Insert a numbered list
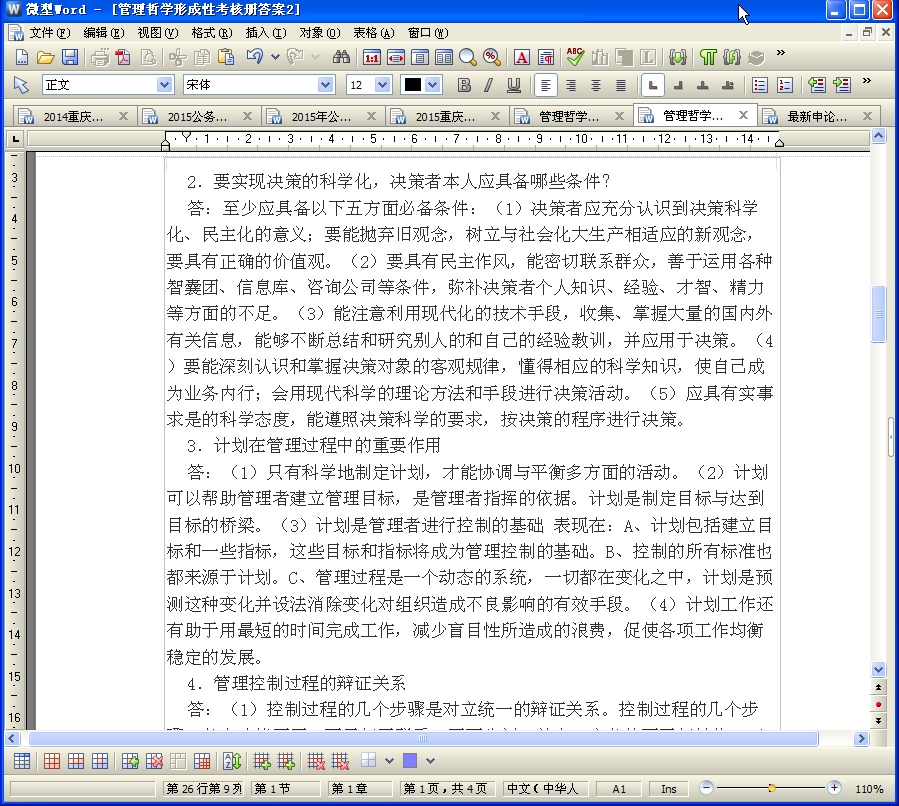This screenshot has width=899, height=806. point(785,85)
